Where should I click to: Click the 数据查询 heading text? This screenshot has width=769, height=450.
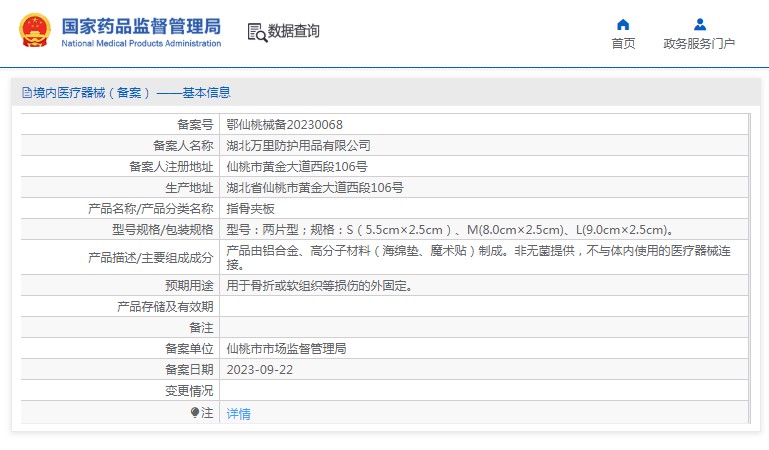(x=293, y=31)
